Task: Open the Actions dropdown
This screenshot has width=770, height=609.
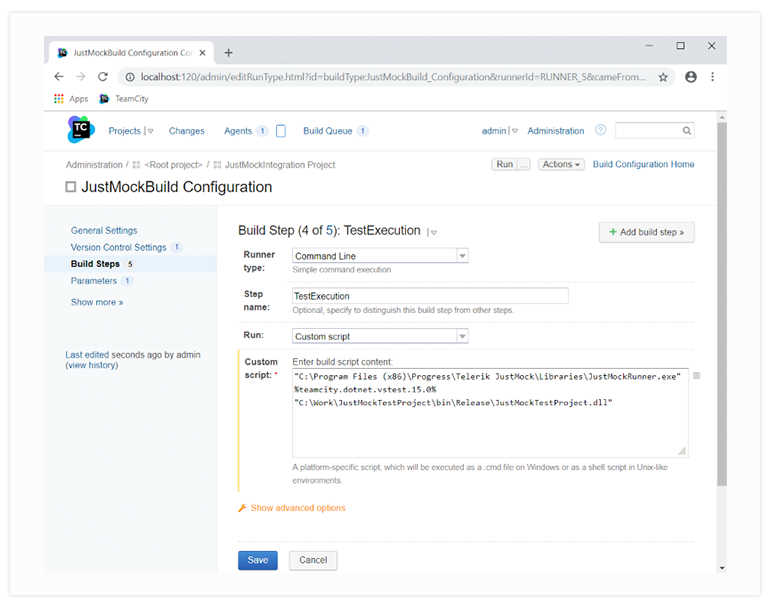Action: click(561, 165)
